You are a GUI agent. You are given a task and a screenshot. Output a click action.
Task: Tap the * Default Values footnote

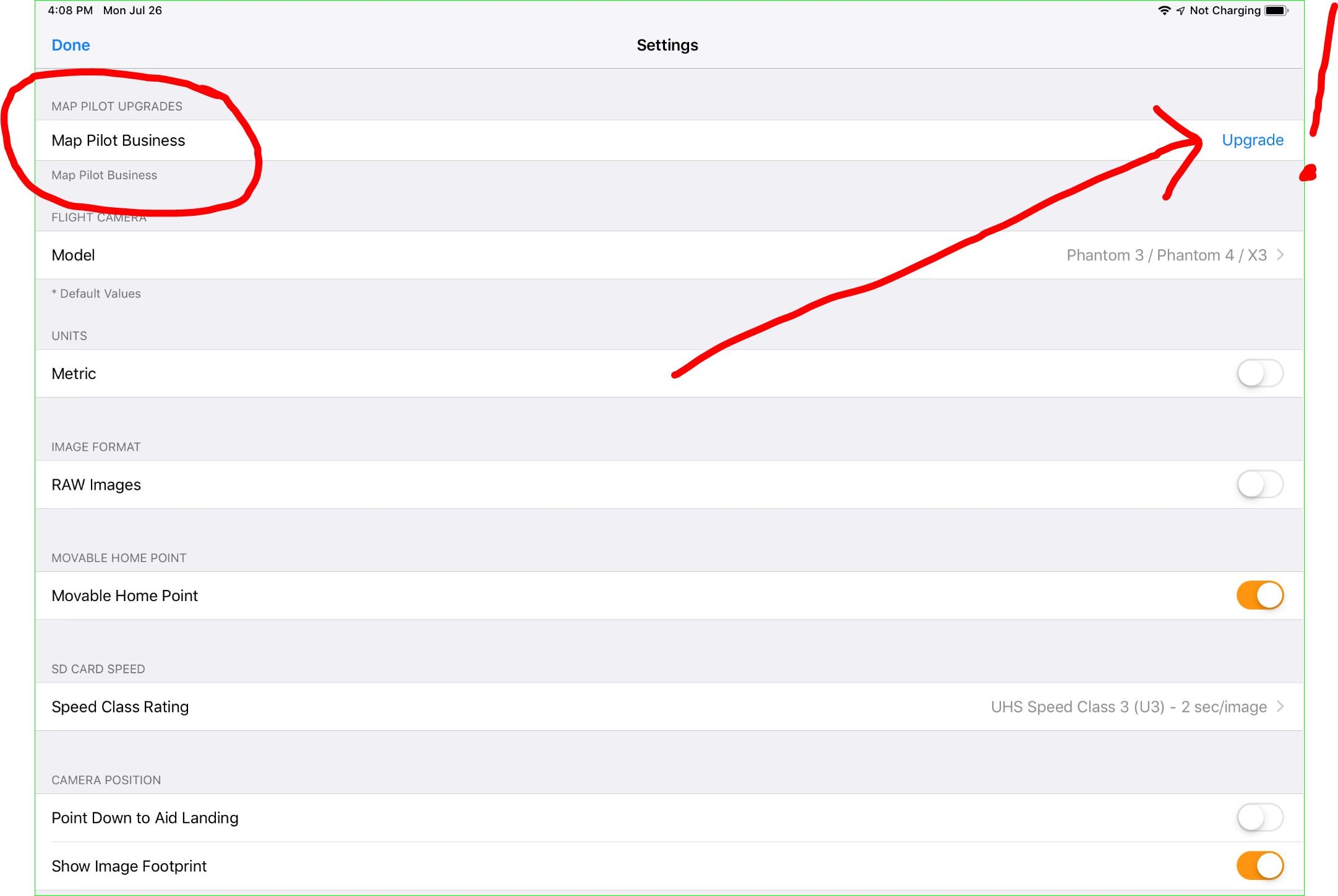(x=96, y=294)
